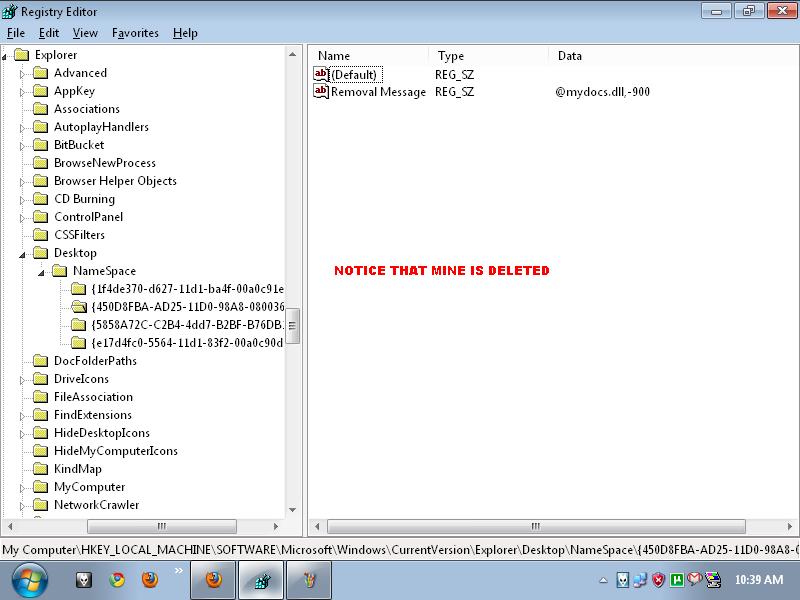The image size is (800, 600).
Task: Click the folder icon of the {1f4de370 key
Action: point(79,289)
